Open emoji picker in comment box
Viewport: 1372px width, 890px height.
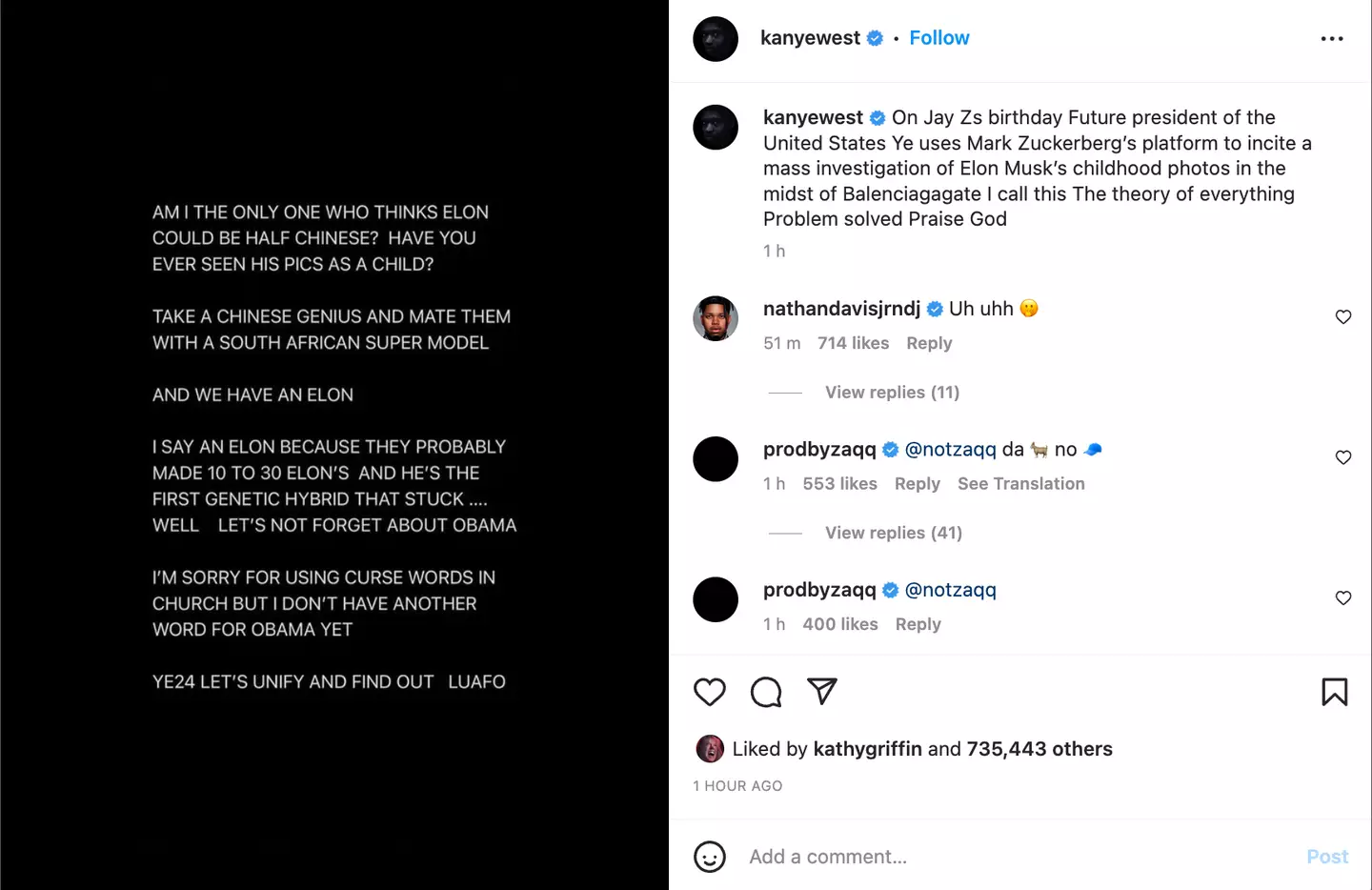pyautogui.click(x=710, y=857)
